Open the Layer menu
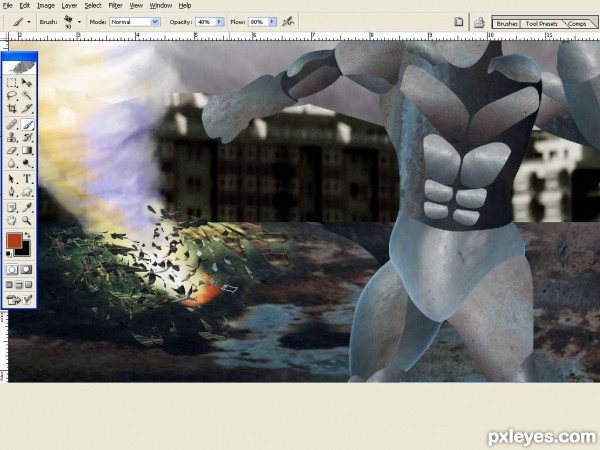 (x=69, y=5)
